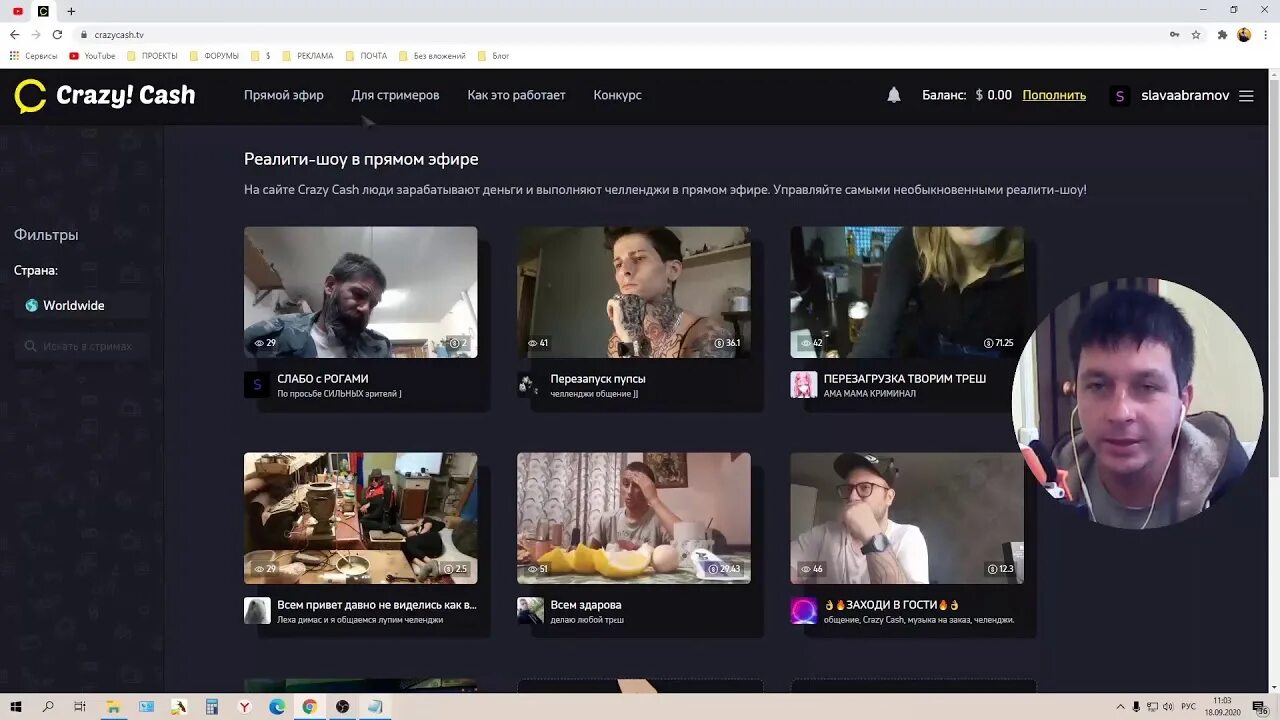The height and width of the screenshot is (720, 1280).
Task: Open the ФОРУМЫ bookmarks folder
Action: coord(214,56)
